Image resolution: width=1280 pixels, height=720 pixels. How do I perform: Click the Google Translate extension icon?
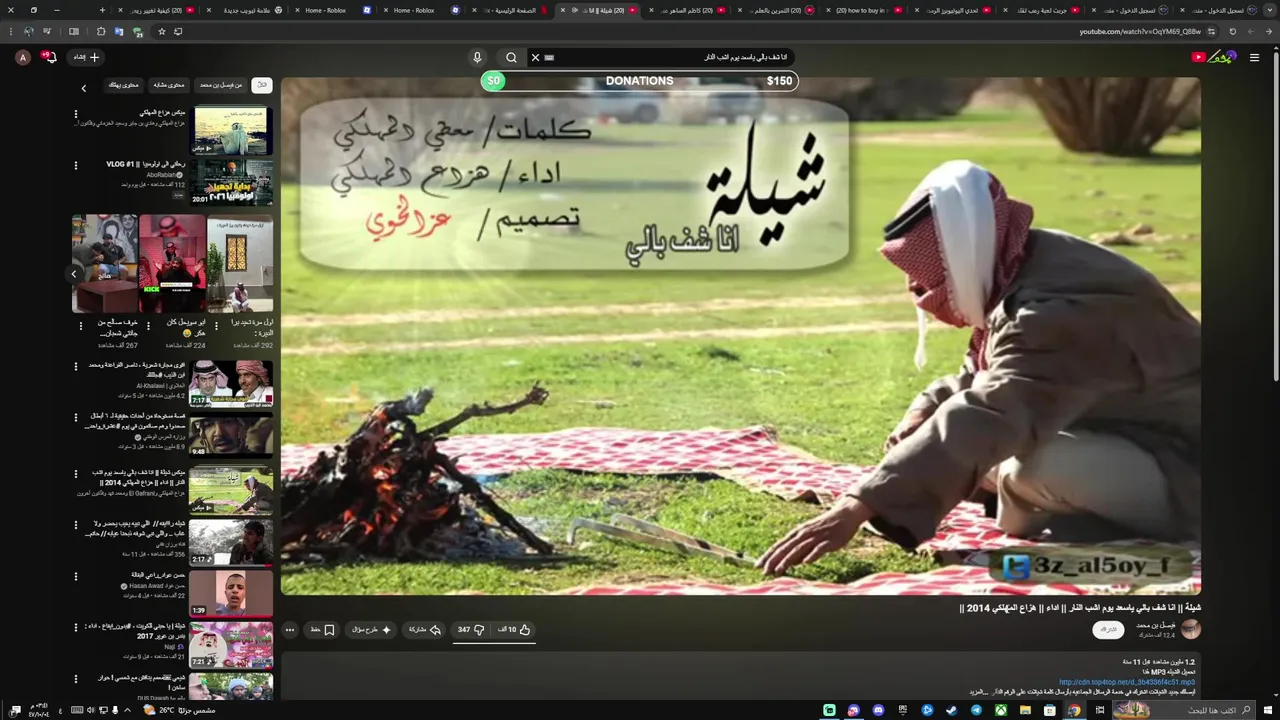119,31
